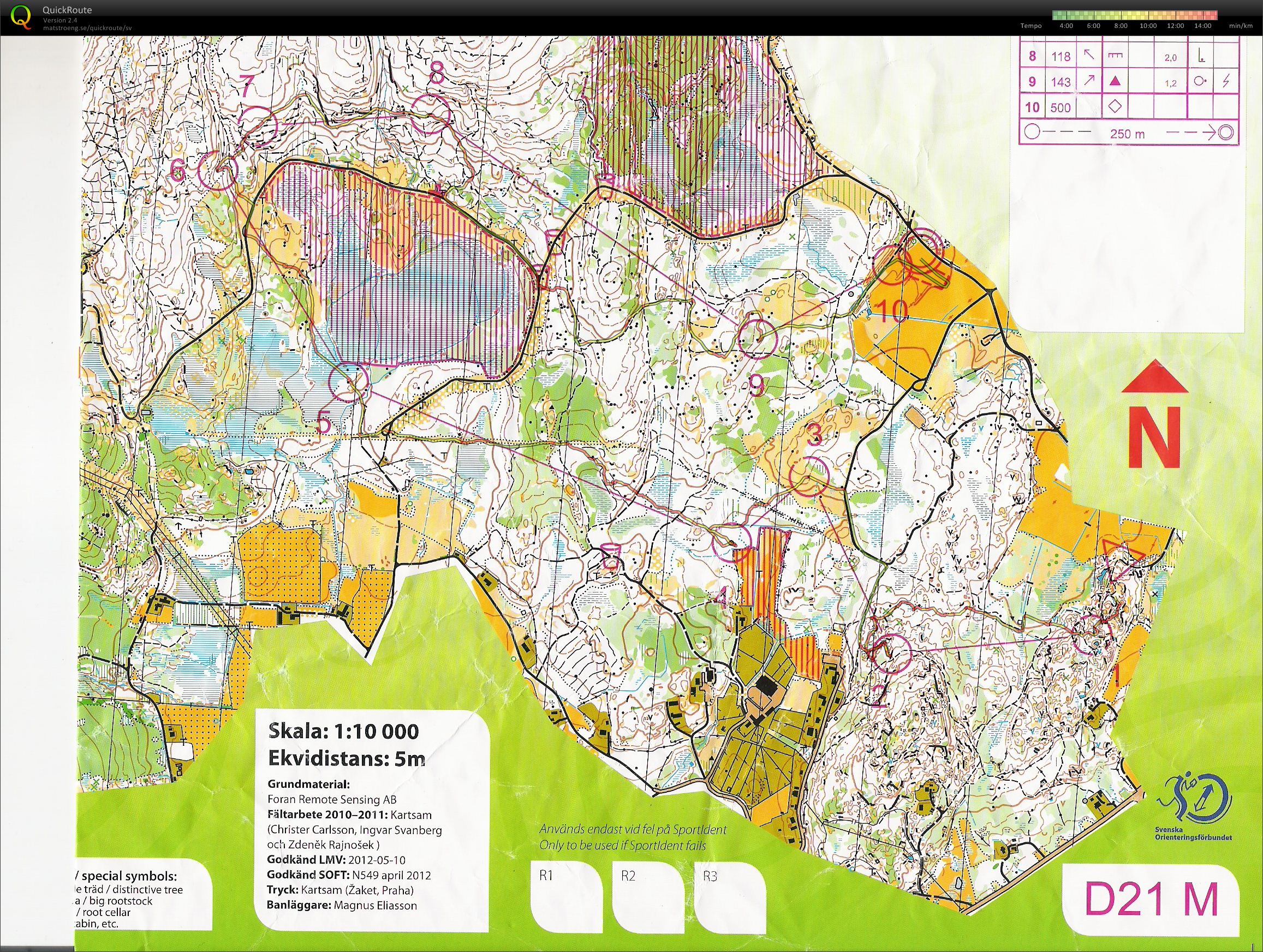This screenshot has width=1263, height=952.
Task: Click the QuickRoute title text
Action: 67,10
